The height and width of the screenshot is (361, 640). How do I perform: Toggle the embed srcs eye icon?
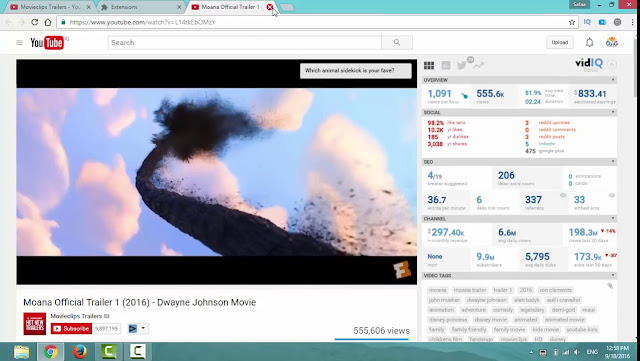click(611, 196)
